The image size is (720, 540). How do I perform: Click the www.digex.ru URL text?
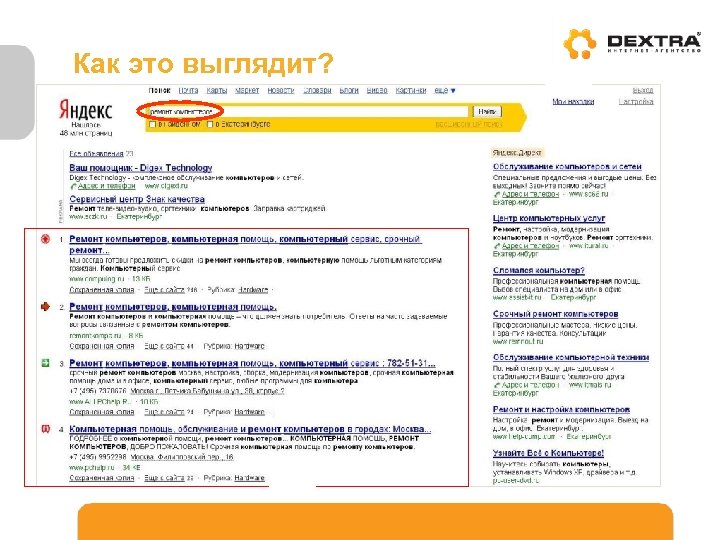point(166,186)
